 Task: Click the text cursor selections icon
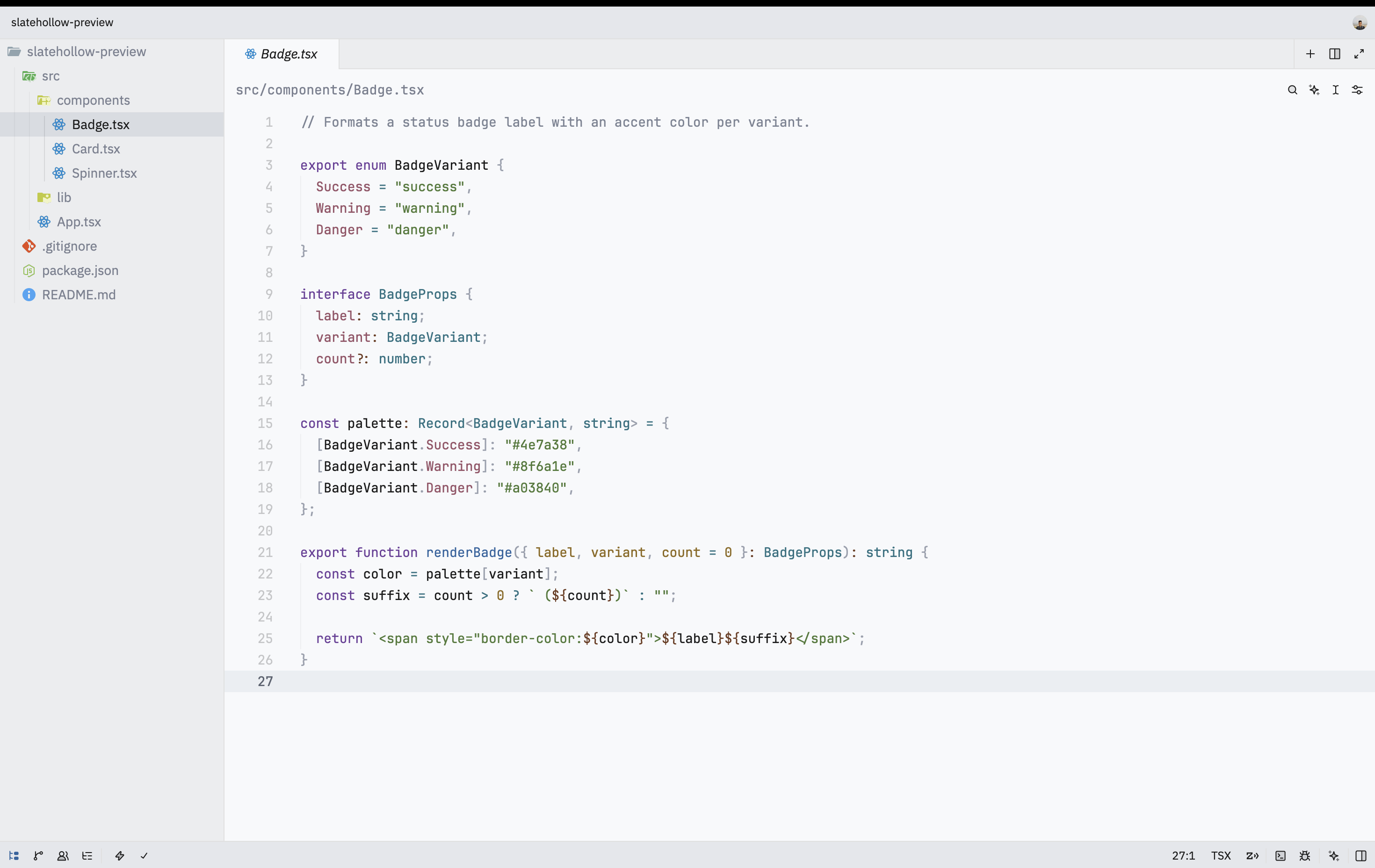coord(1336,90)
